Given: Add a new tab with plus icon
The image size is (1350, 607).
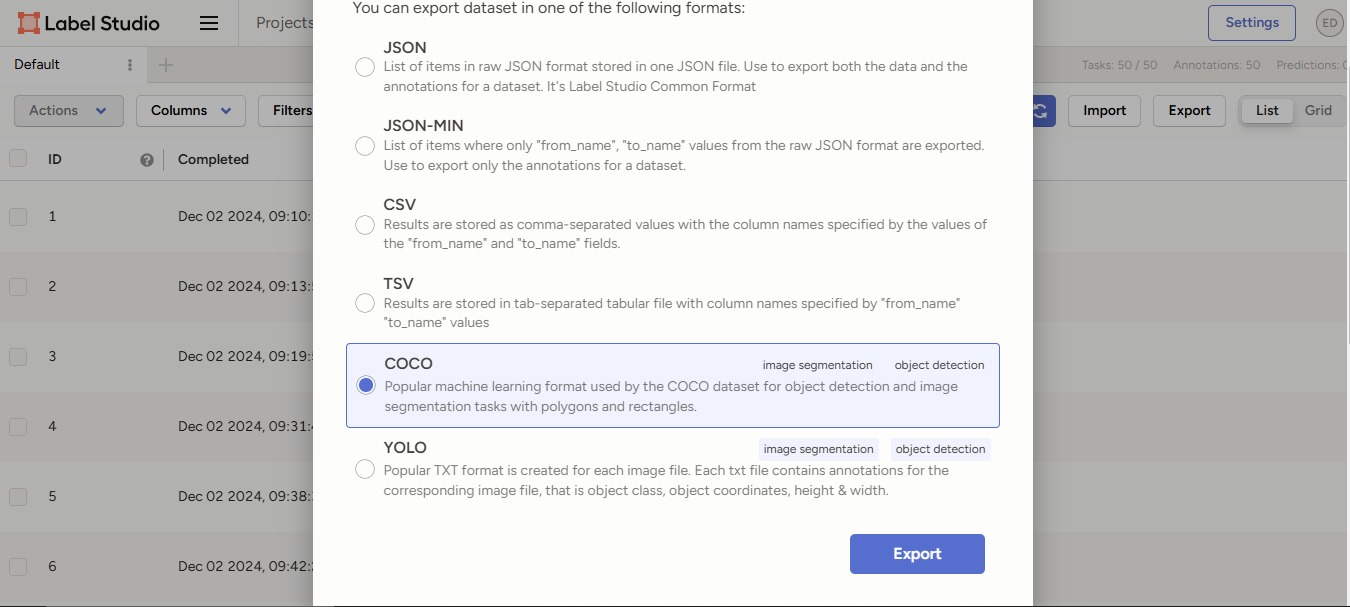Looking at the screenshot, I should [166, 65].
